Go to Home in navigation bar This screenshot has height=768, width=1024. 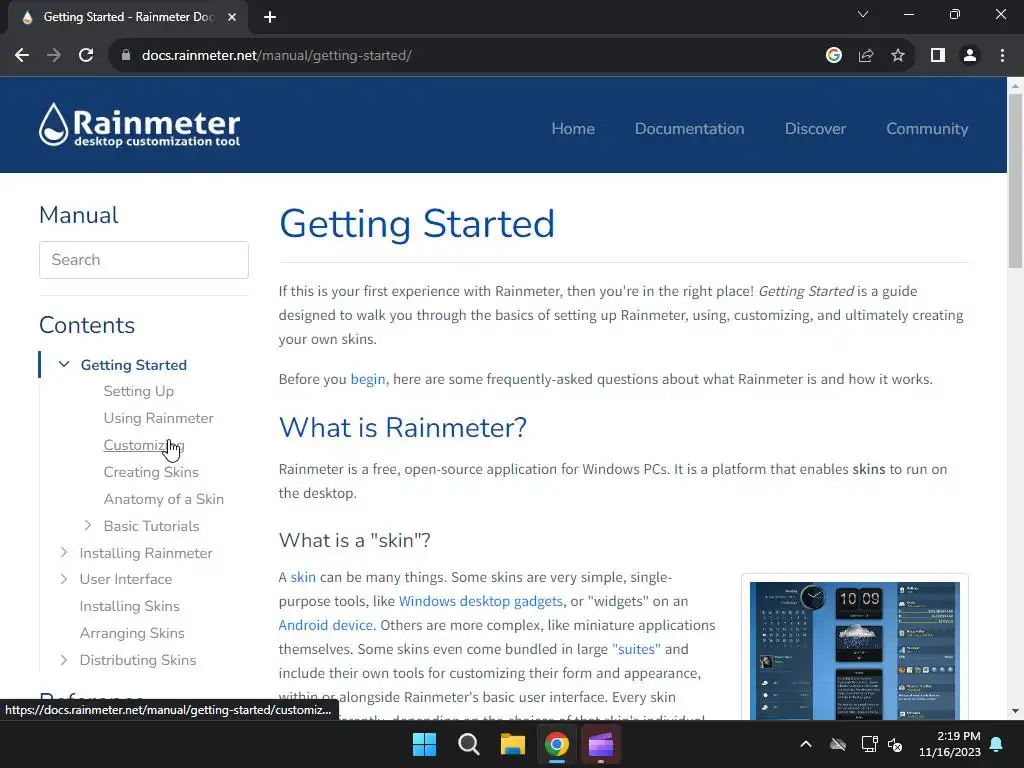573,129
